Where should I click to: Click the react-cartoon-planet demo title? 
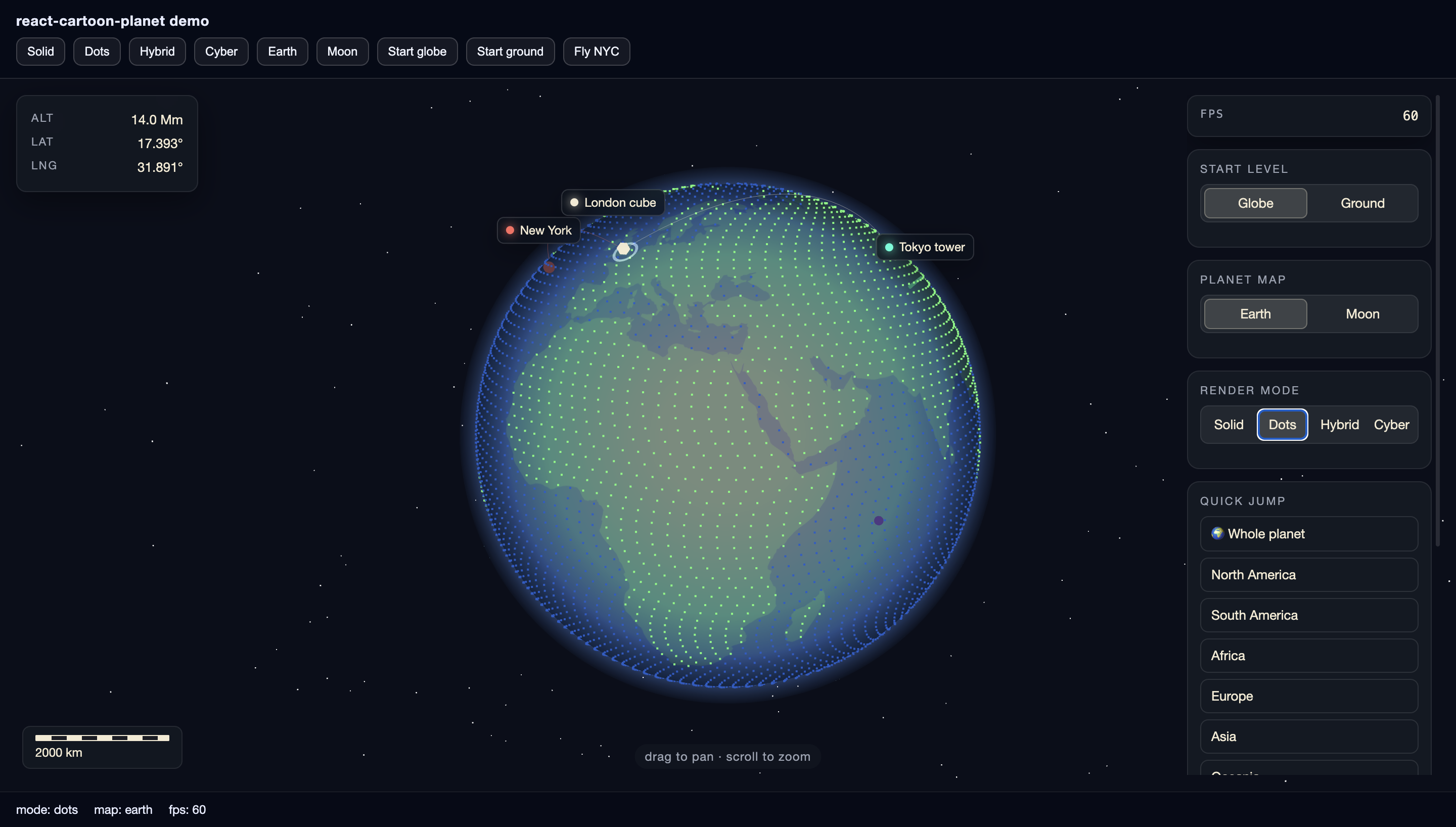[x=112, y=21]
